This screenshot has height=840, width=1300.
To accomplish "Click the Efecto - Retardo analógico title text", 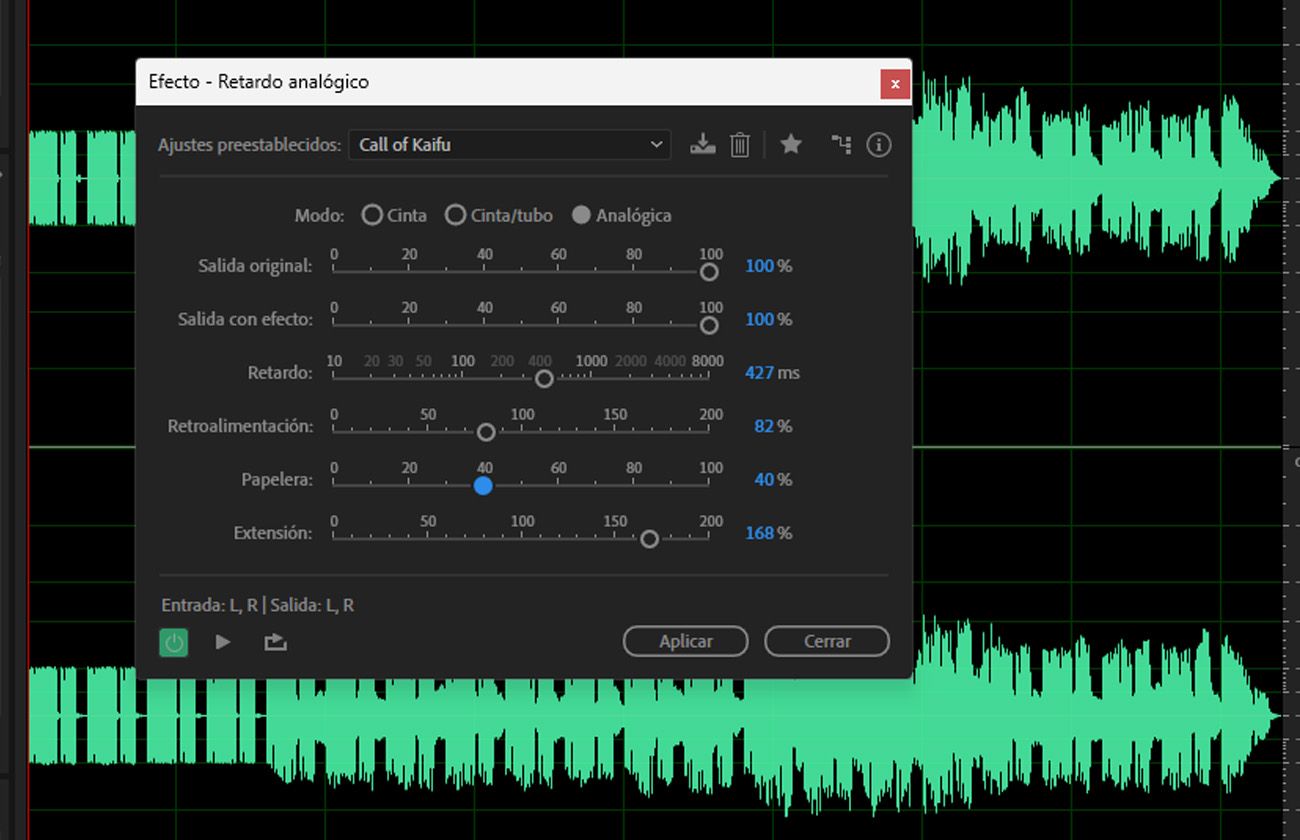I will tap(258, 82).
